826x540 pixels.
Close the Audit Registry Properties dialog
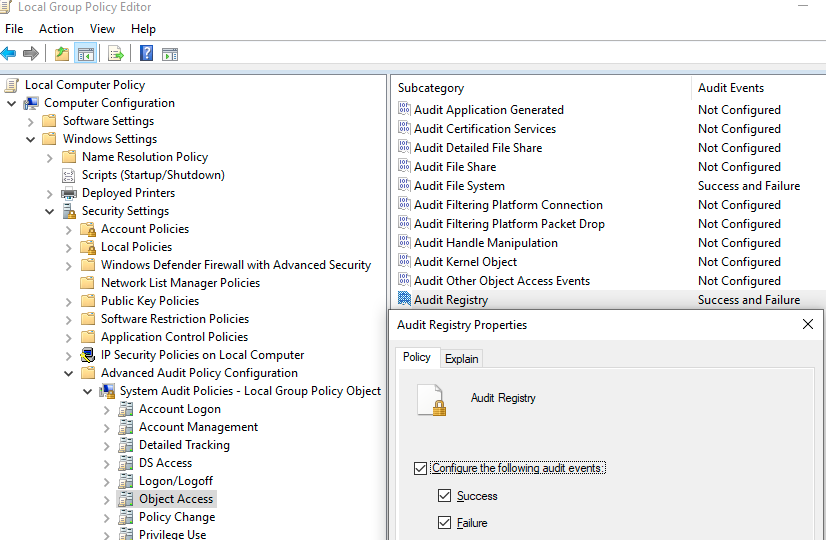[808, 324]
